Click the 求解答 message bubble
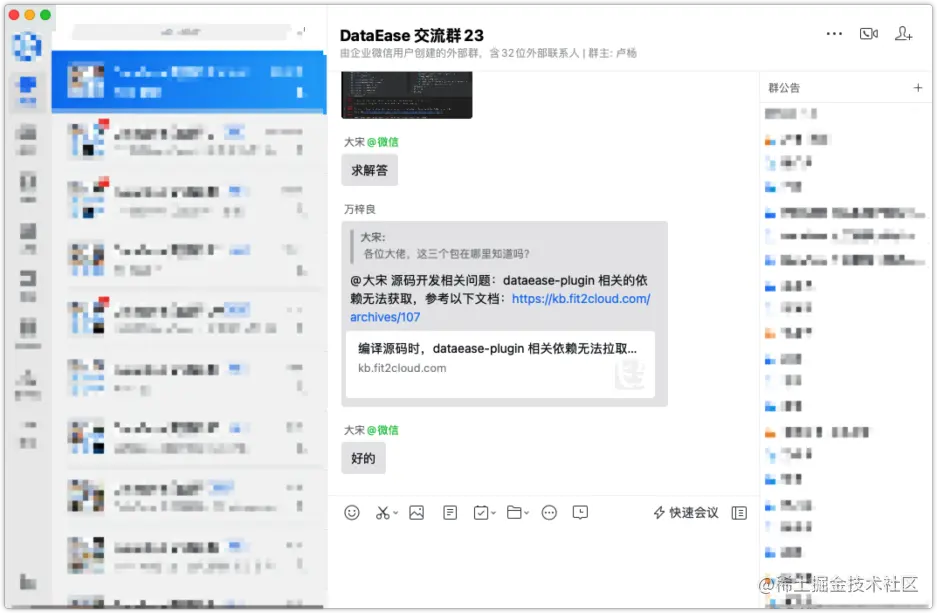 tap(369, 170)
